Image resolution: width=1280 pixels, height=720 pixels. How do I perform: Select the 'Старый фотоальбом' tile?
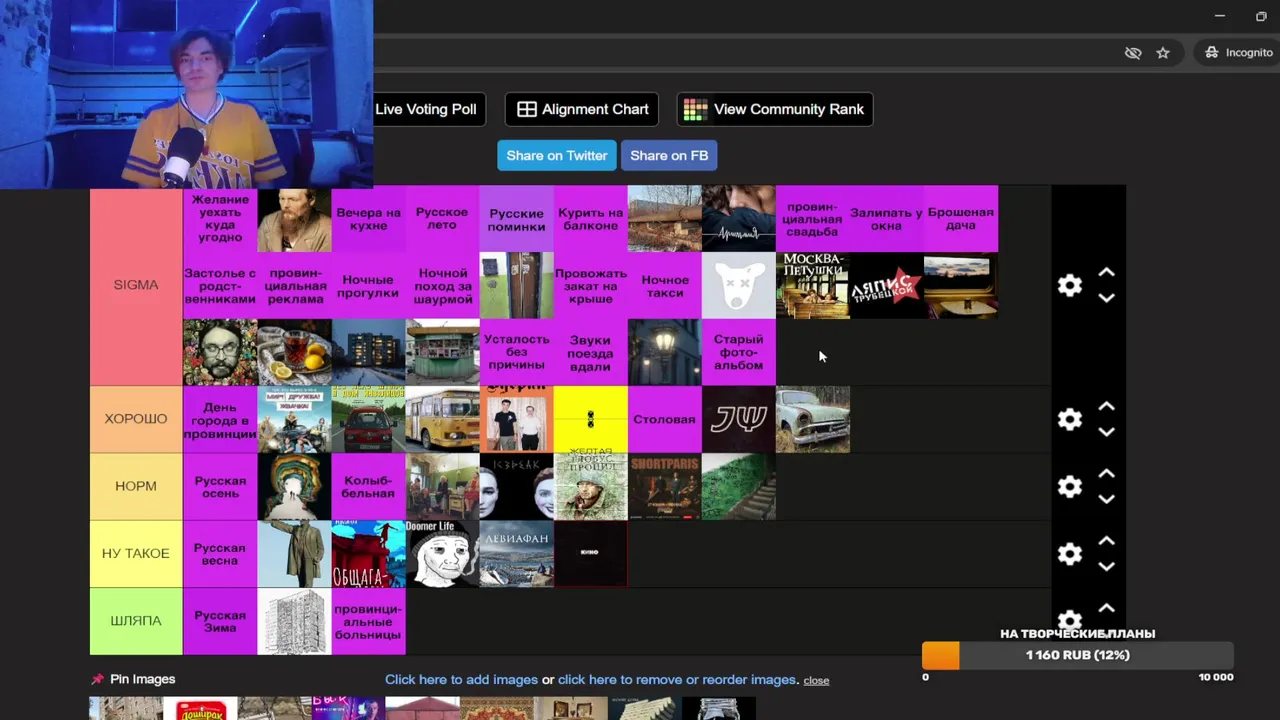pyautogui.click(x=738, y=352)
